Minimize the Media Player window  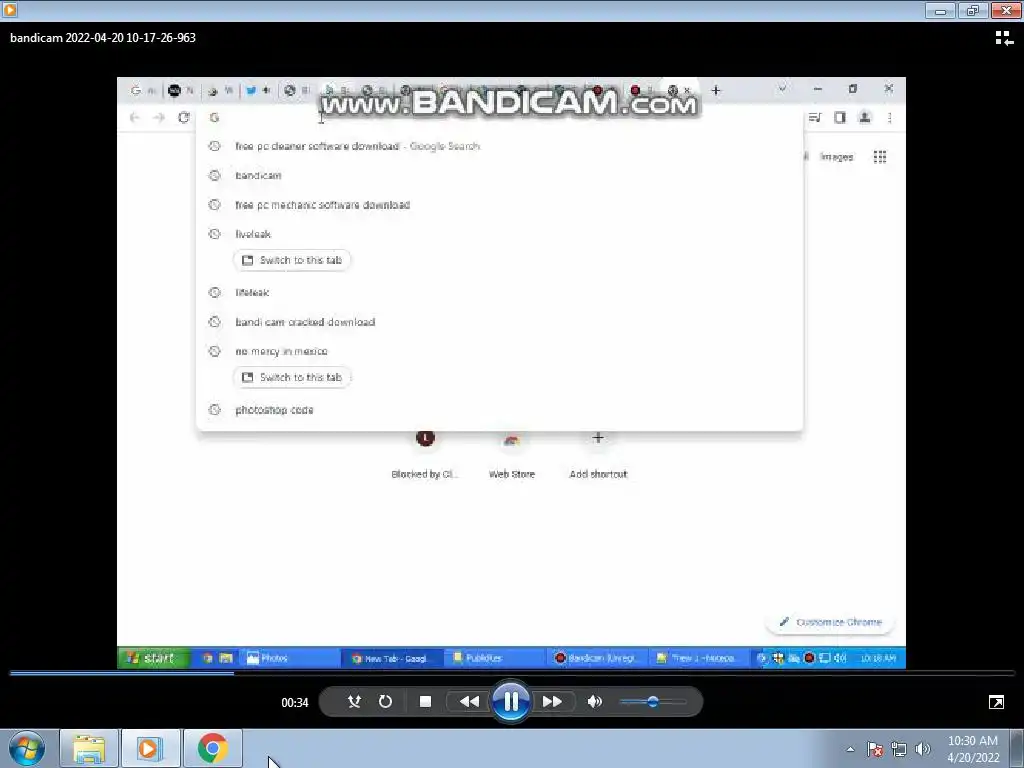coord(940,10)
